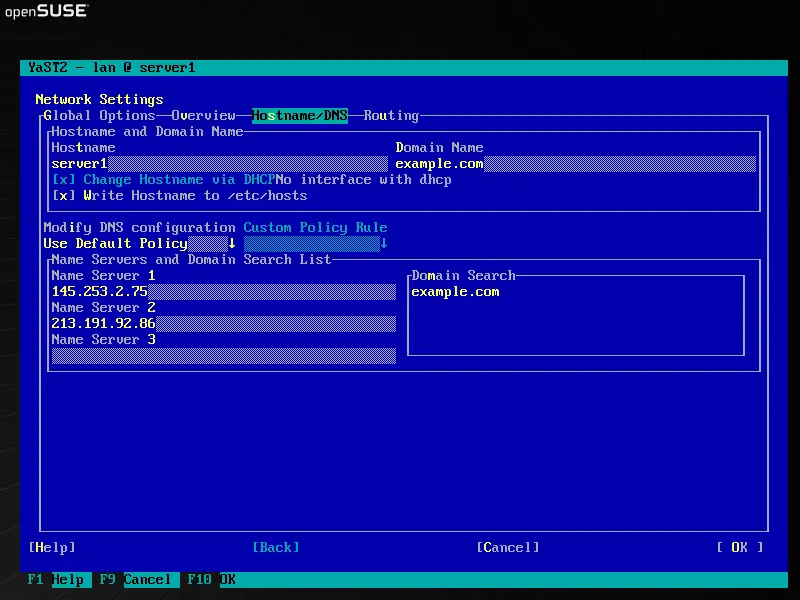The width and height of the screenshot is (800, 600).
Task: Toggle Write Hostname to /etc/hosts checkbox
Action: coord(180,196)
